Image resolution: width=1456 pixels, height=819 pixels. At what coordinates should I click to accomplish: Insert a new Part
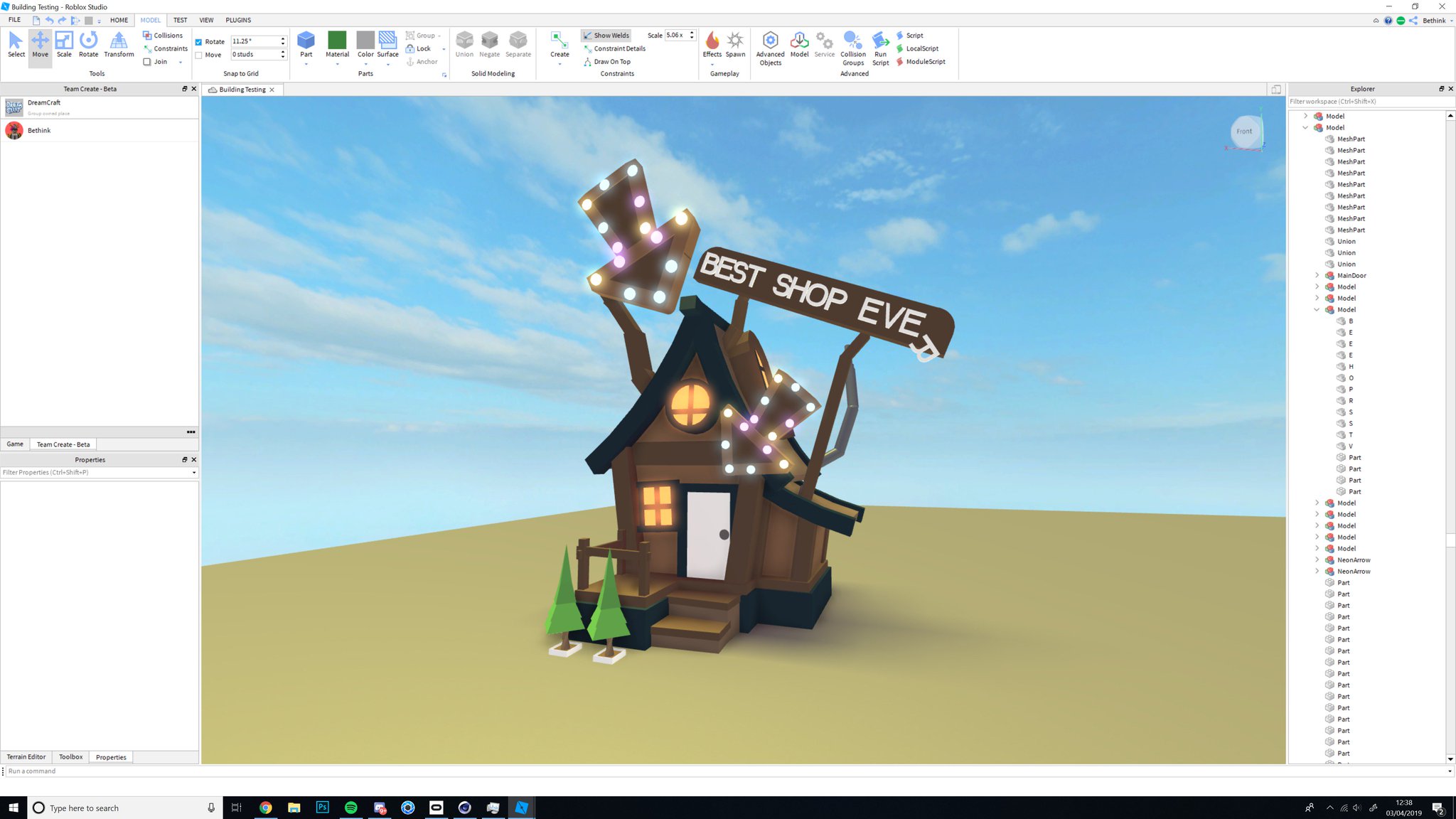pos(306,41)
